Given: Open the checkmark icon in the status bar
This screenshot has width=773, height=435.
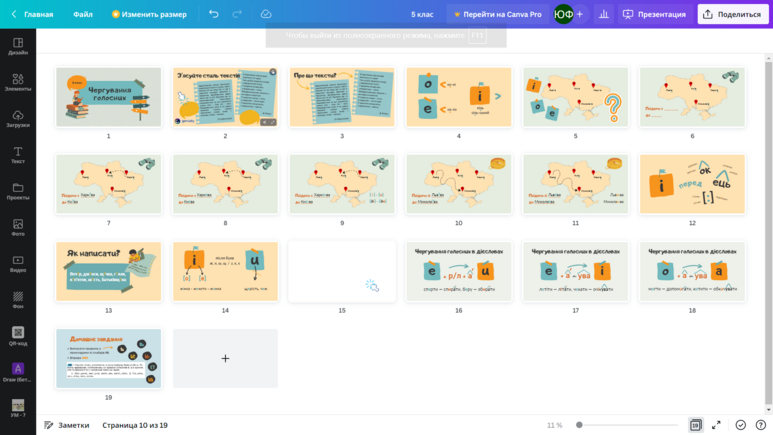Looking at the screenshot, I should 740,425.
